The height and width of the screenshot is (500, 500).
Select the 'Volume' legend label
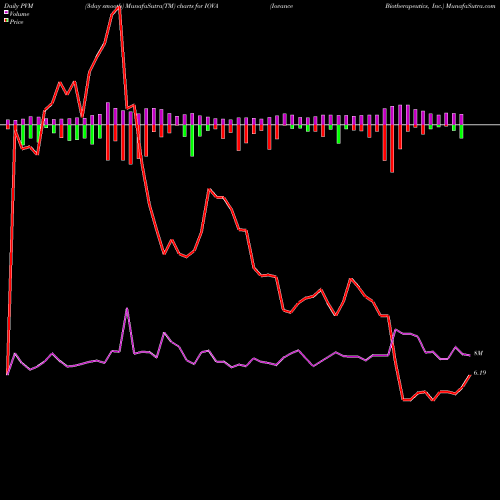click(19, 14)
